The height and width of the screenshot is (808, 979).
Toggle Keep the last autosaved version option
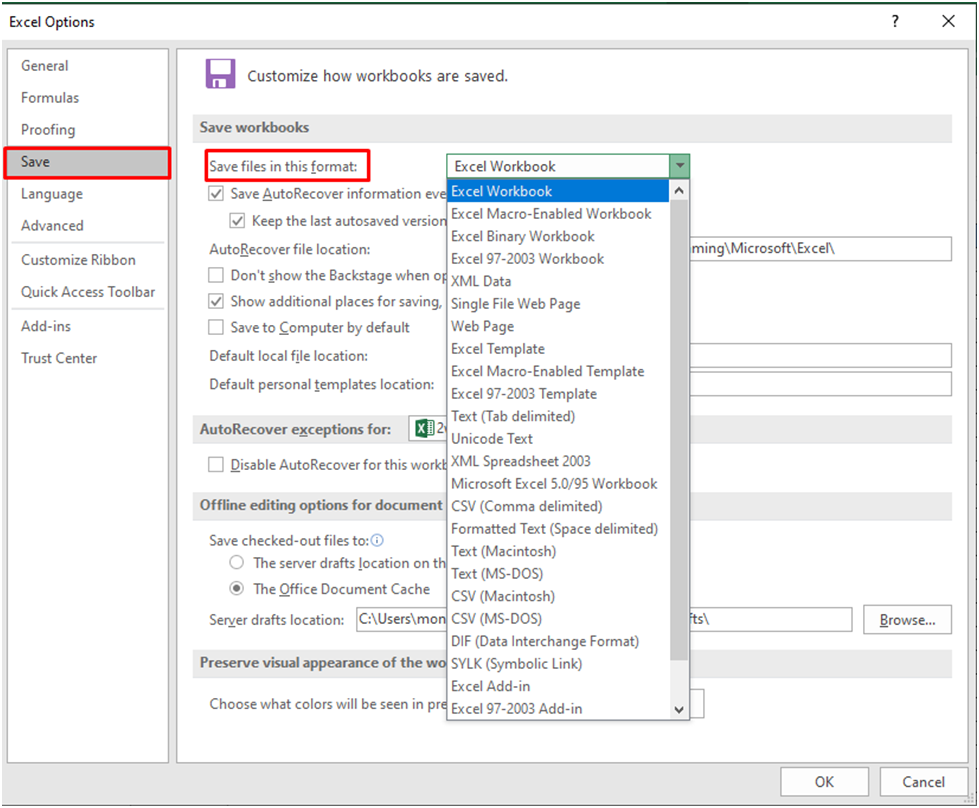(238, 221)
